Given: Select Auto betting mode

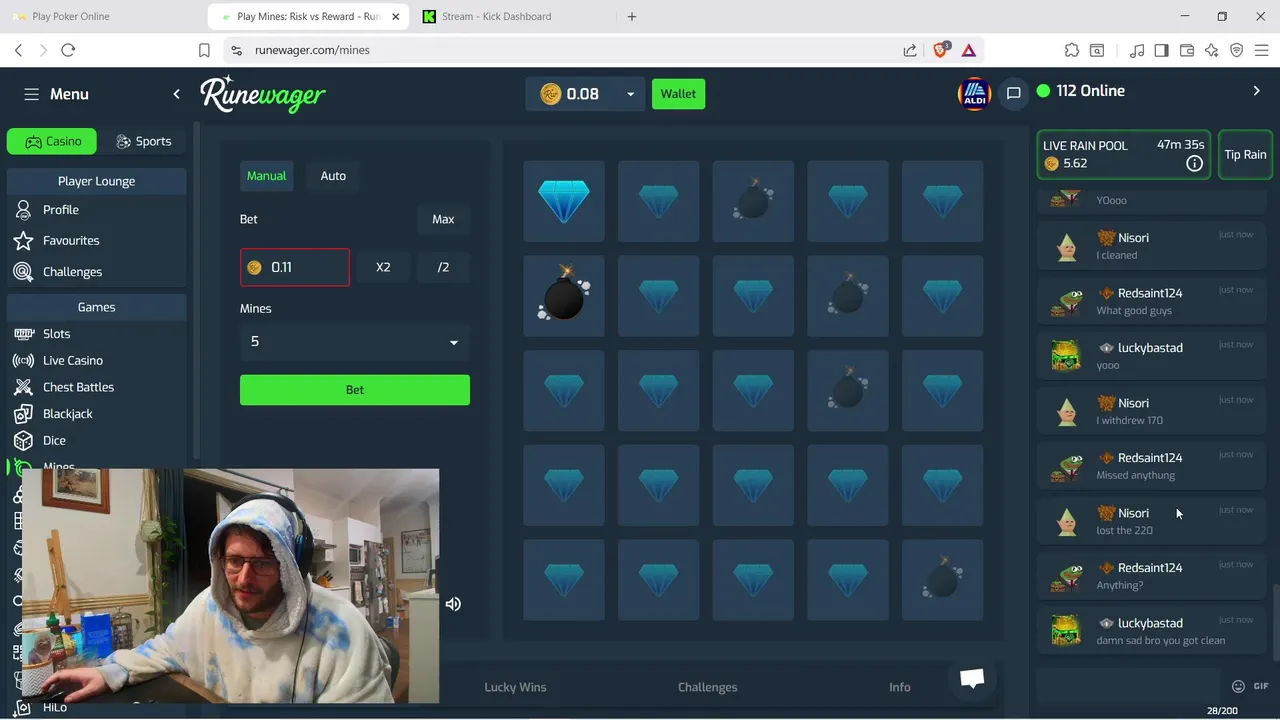Looking at the screenshot, I should pyautogui.click(x=333, y=176).
